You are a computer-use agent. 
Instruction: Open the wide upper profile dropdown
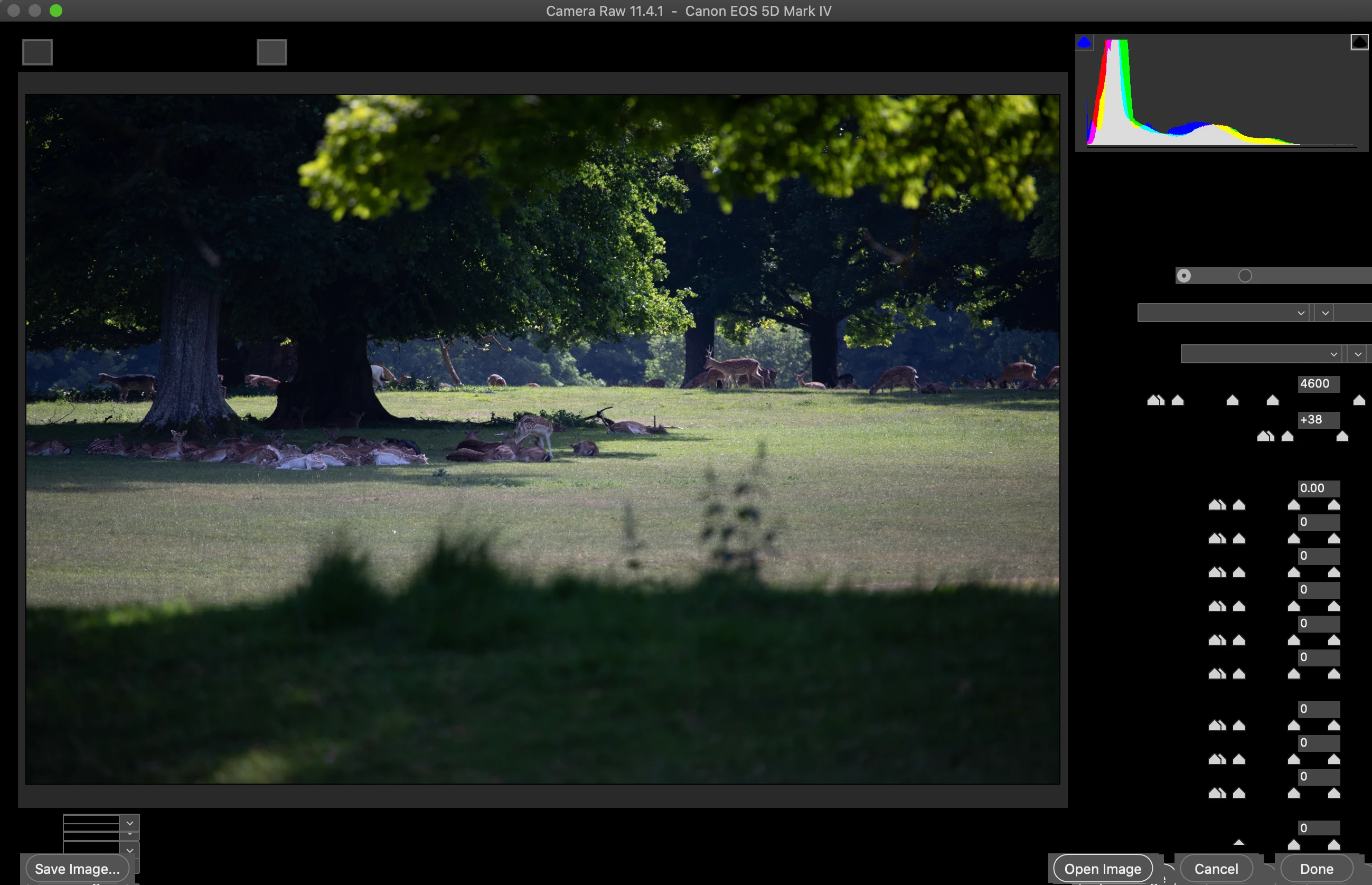(x=1223, y=313)
